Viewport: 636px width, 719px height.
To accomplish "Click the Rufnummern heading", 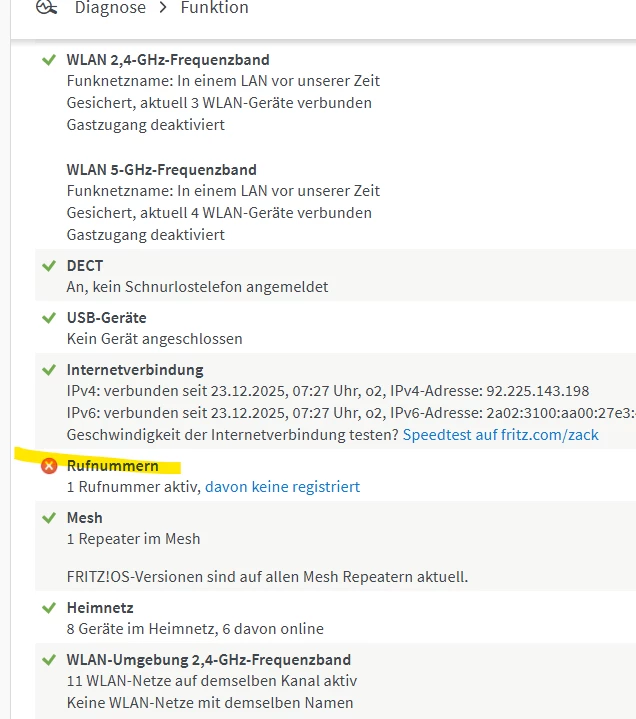I will pos(112,466).
